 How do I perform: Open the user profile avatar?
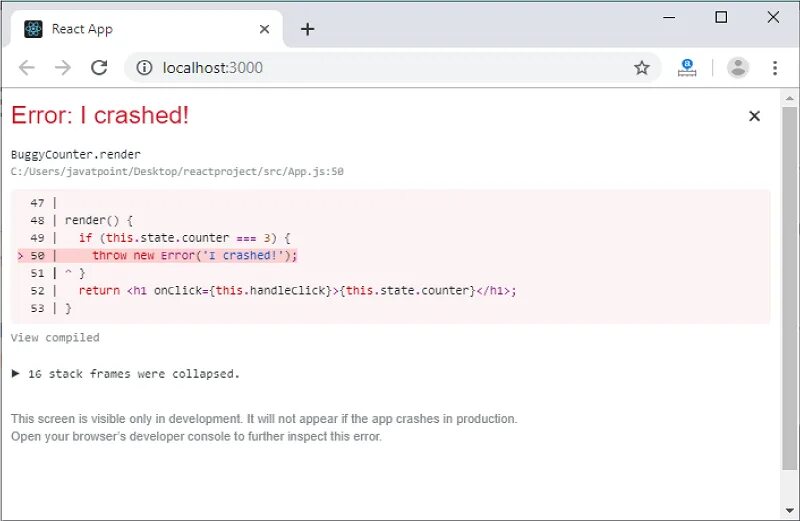click(x=738, y=67)
